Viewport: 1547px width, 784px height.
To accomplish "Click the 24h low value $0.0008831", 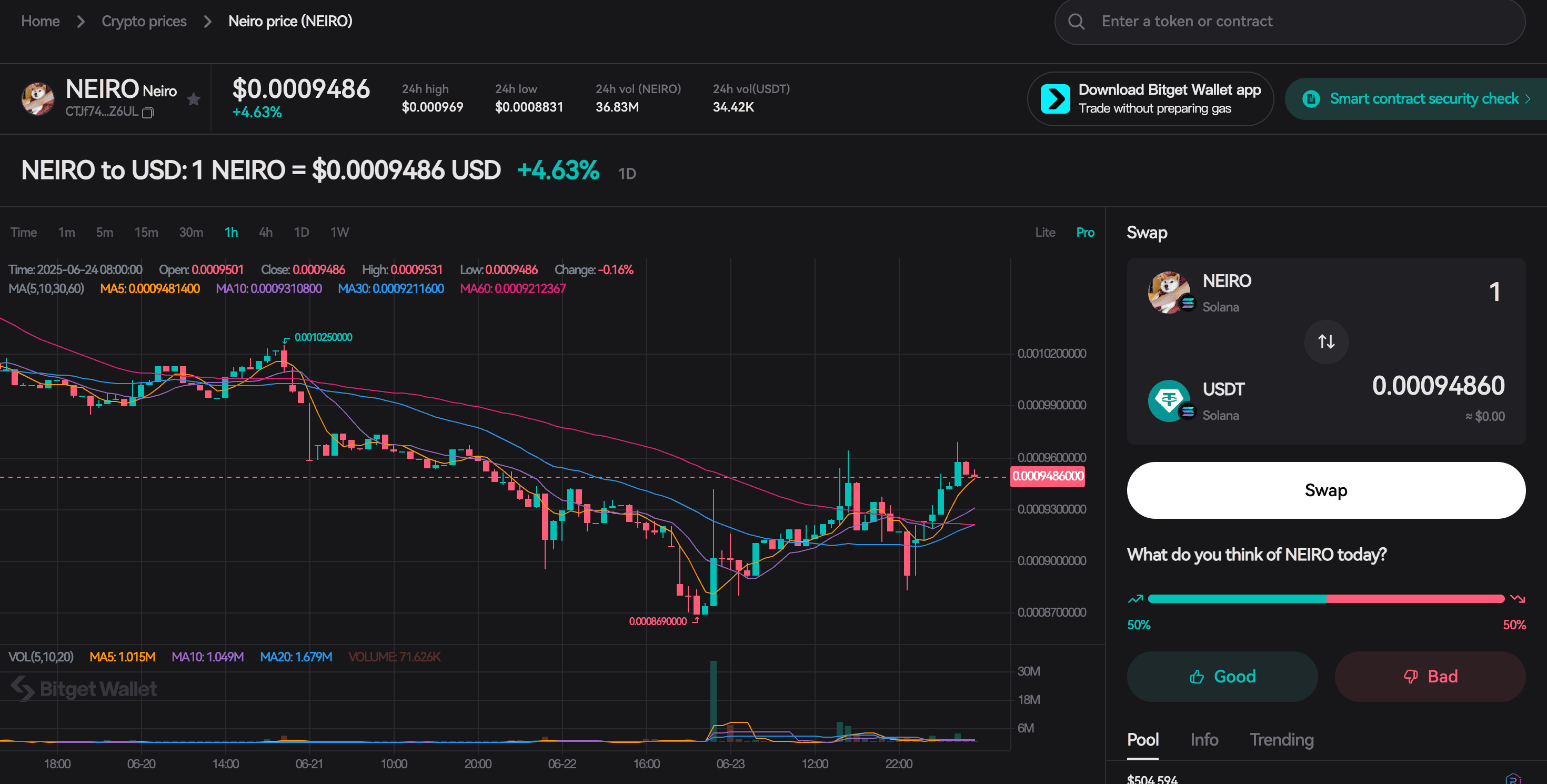I will (x=529, y=107).
